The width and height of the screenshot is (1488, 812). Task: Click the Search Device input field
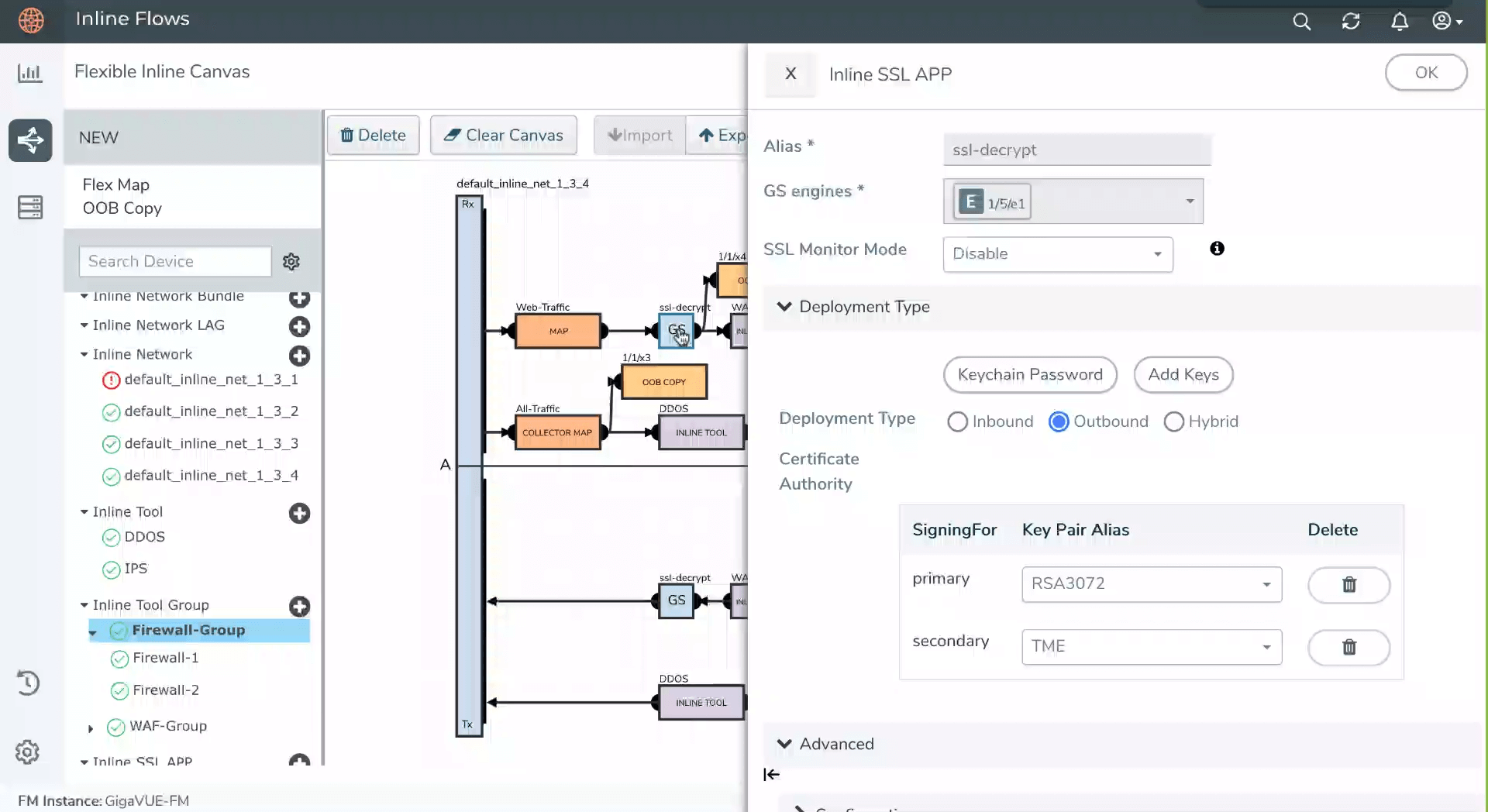[175, 262]
